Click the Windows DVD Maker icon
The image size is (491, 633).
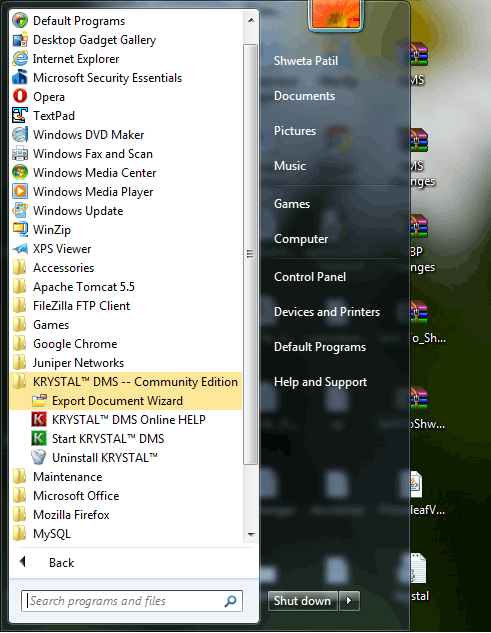click(20, 134)
